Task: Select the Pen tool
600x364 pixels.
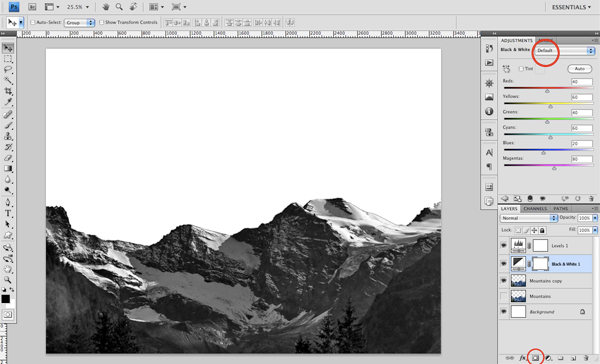Action: [x=8, y=202]
